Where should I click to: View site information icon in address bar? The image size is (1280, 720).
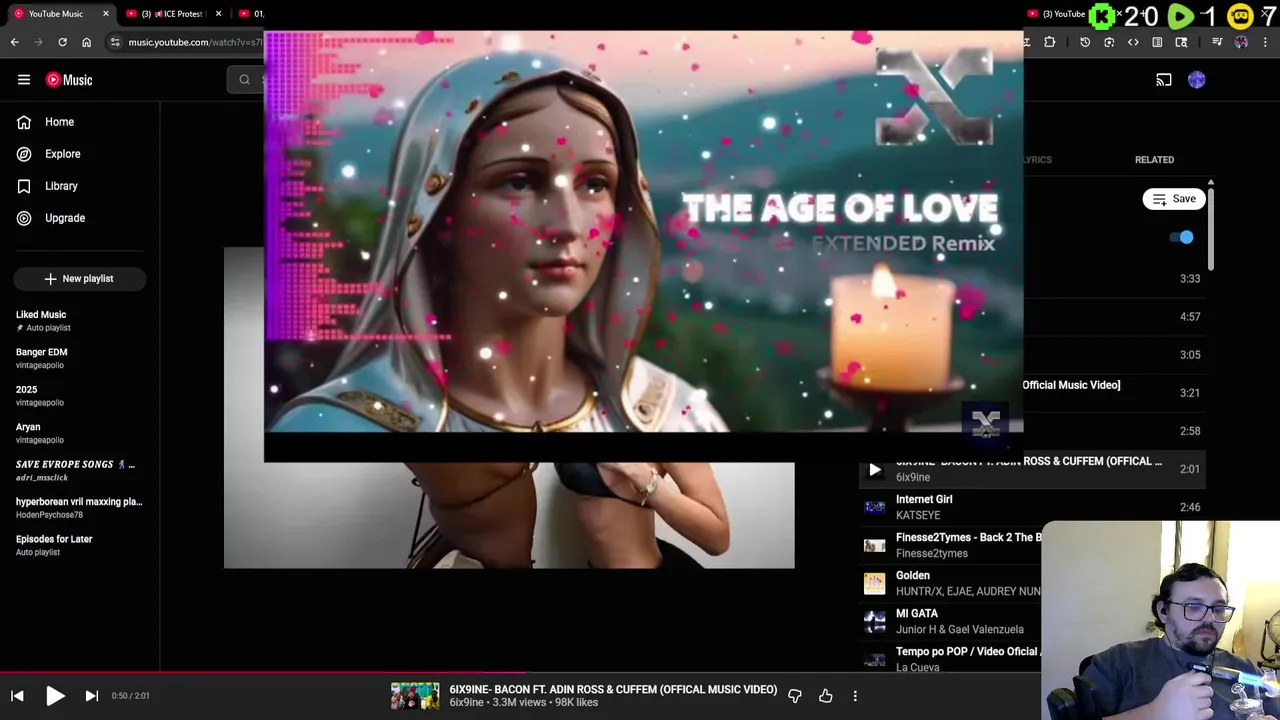(x=116, y=42)
